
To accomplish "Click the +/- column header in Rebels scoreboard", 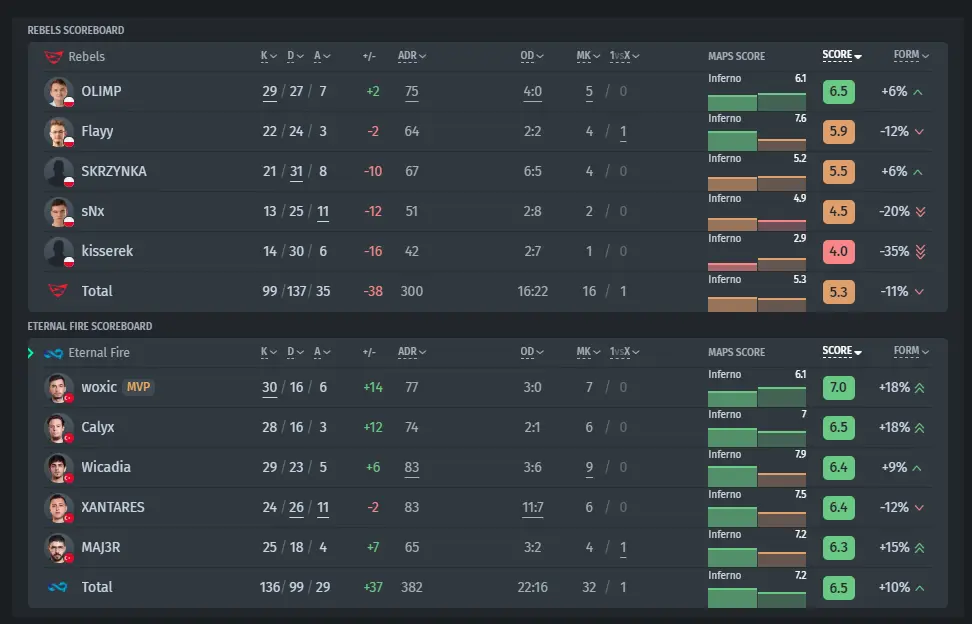I will (x=369, y=56).
